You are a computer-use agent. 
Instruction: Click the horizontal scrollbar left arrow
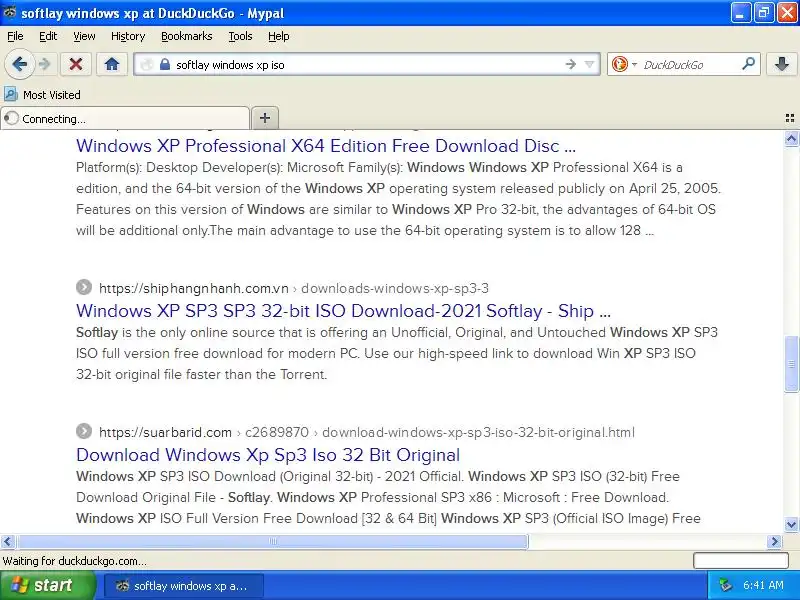point(8,541)
